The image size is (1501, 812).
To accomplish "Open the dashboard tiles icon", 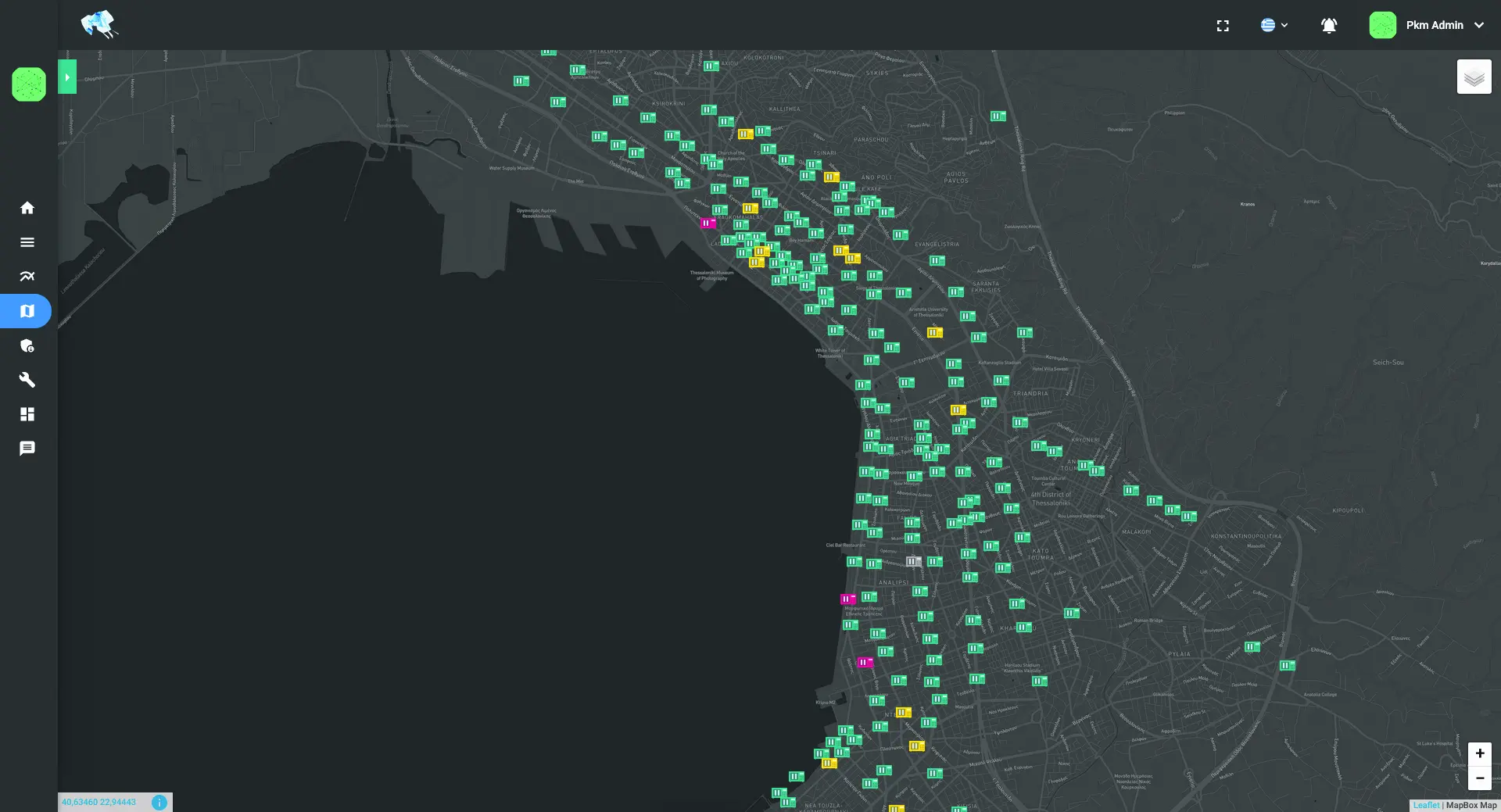I will click(x=27, y=414).
